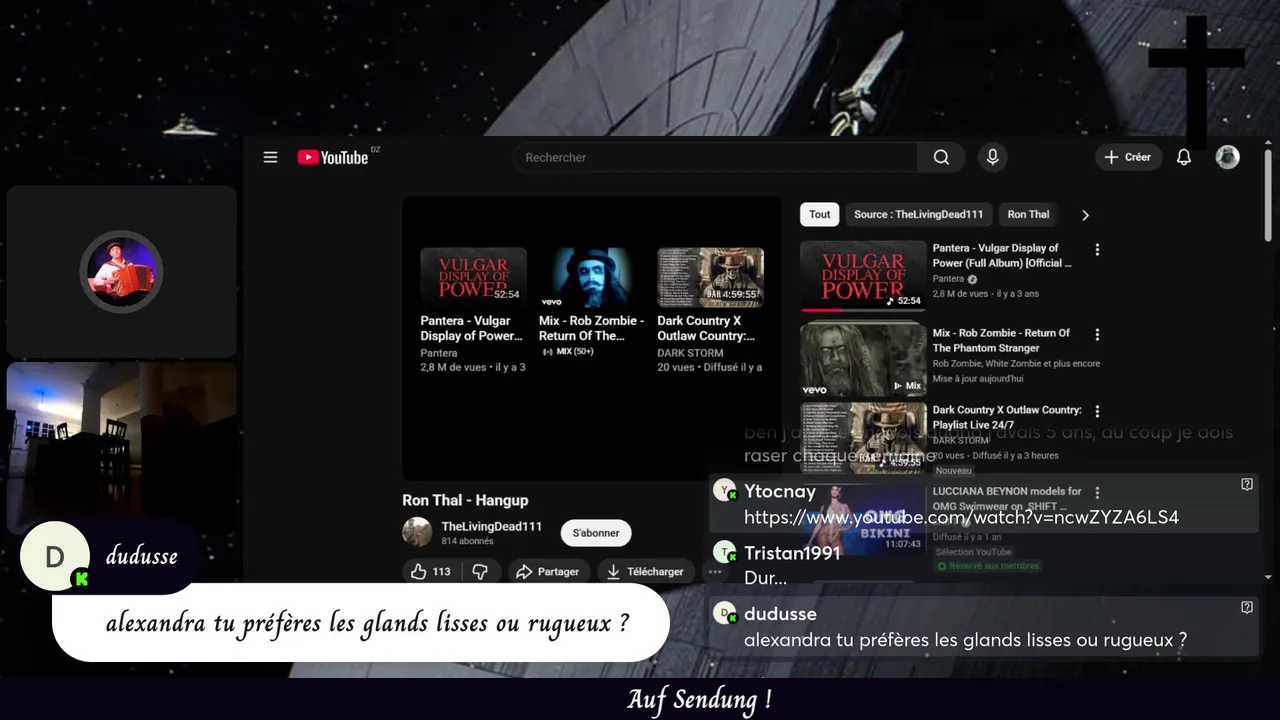Screen dimensions: 1280x720
Task: Open the sidebar Dark Country playlist thumbnail
Action: pyautogui.click(x=863, y=437)
